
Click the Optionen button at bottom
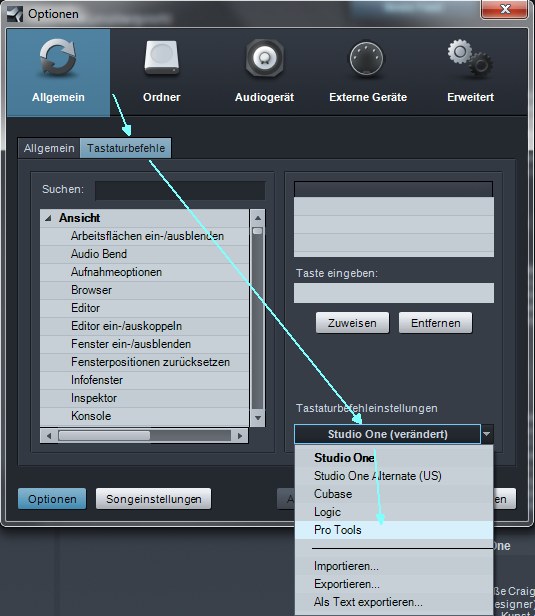(x=52, y=499)
